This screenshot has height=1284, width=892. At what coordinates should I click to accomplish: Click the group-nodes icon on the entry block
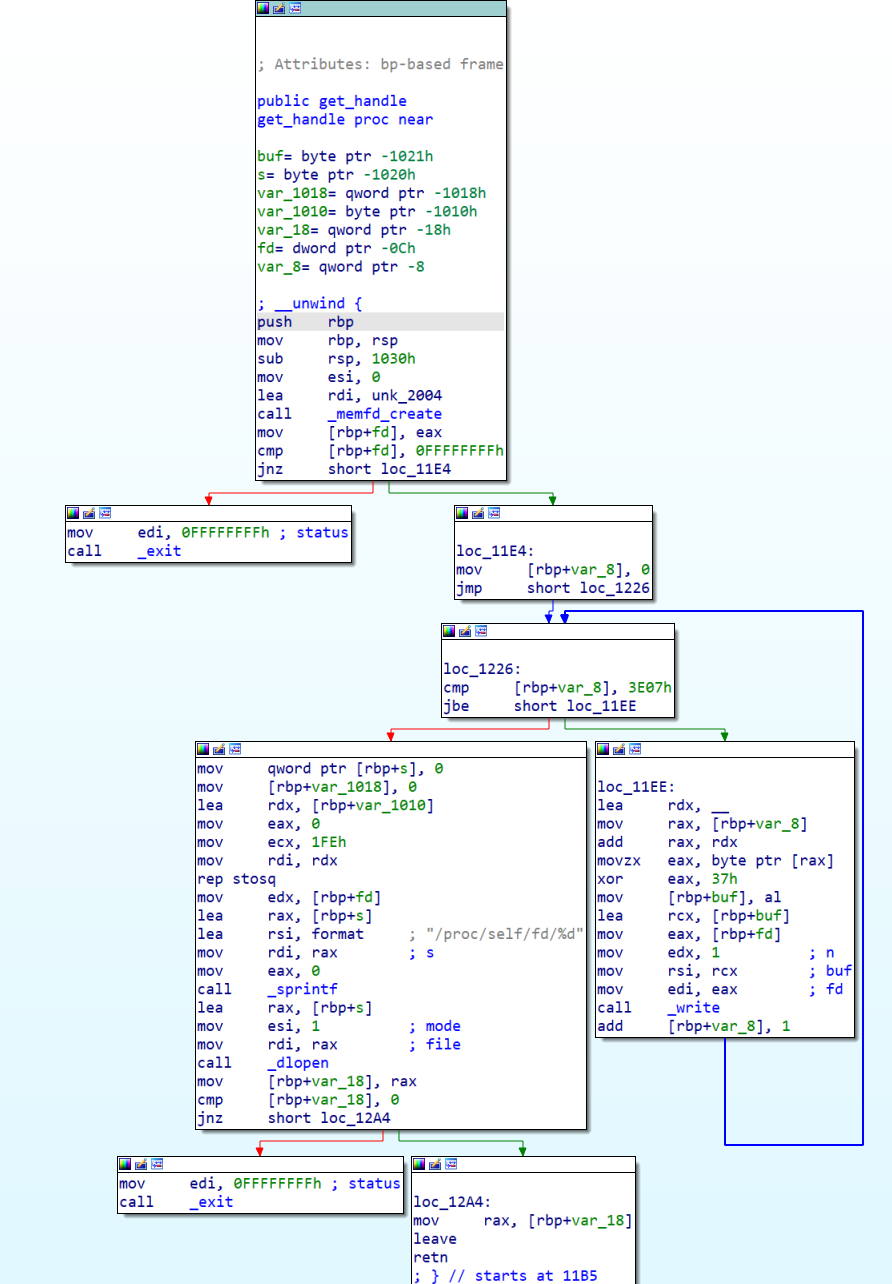[295, 8]
